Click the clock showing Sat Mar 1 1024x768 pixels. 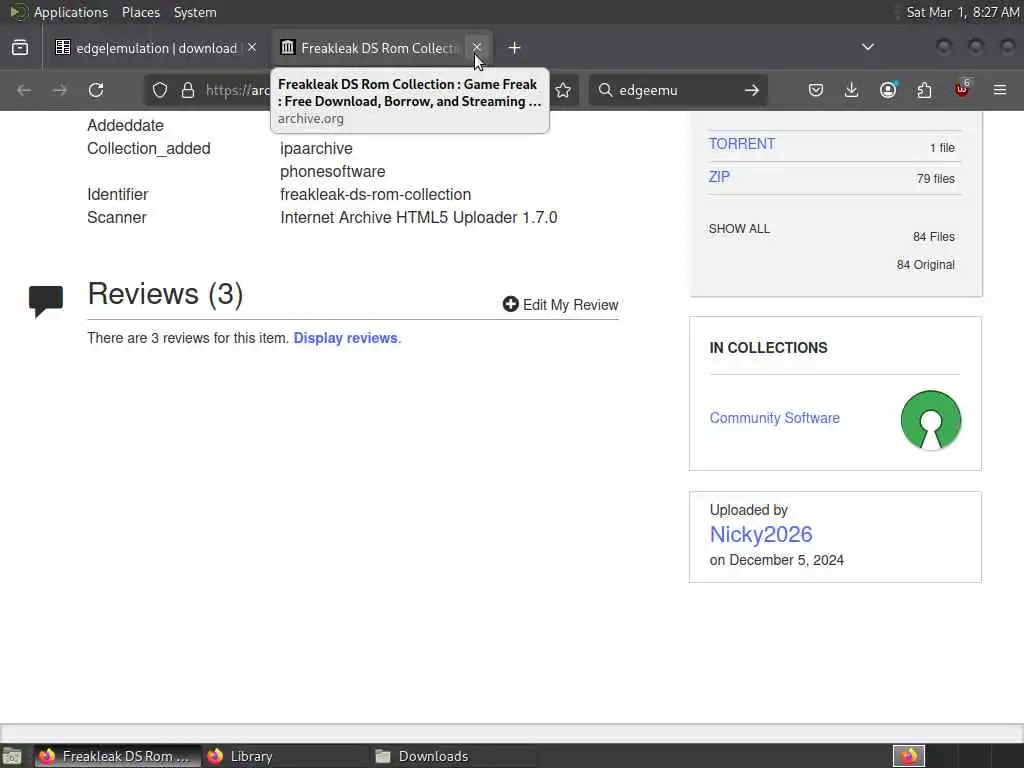[963, 12]
